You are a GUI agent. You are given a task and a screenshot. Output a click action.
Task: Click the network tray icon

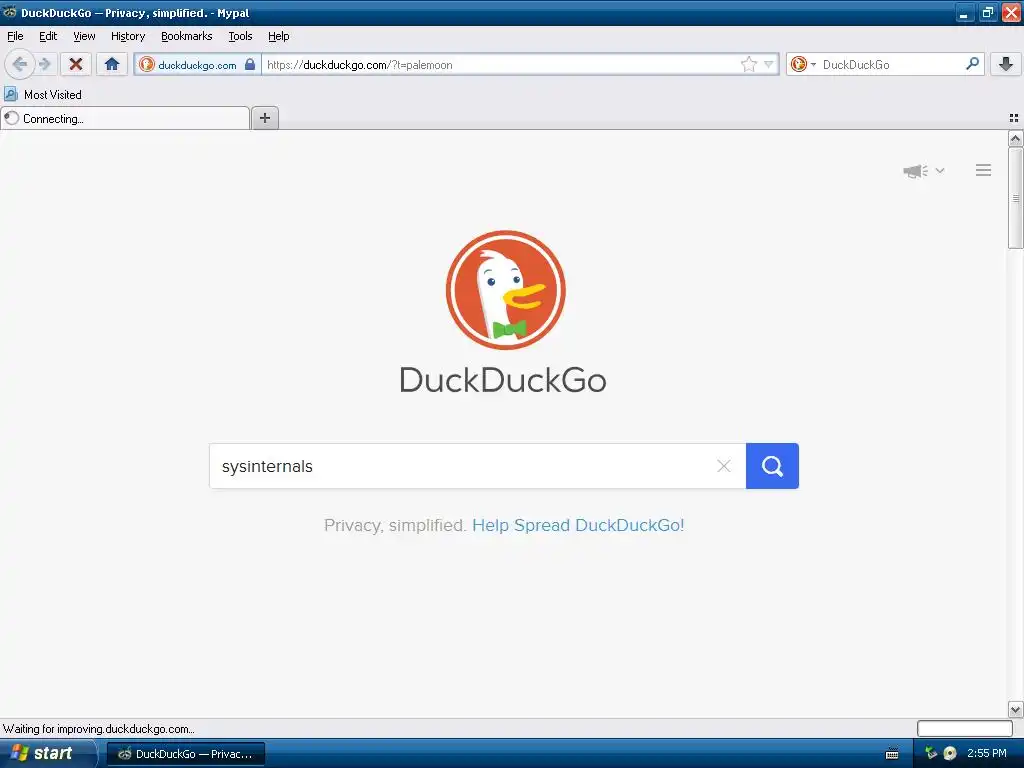(931, 753)
